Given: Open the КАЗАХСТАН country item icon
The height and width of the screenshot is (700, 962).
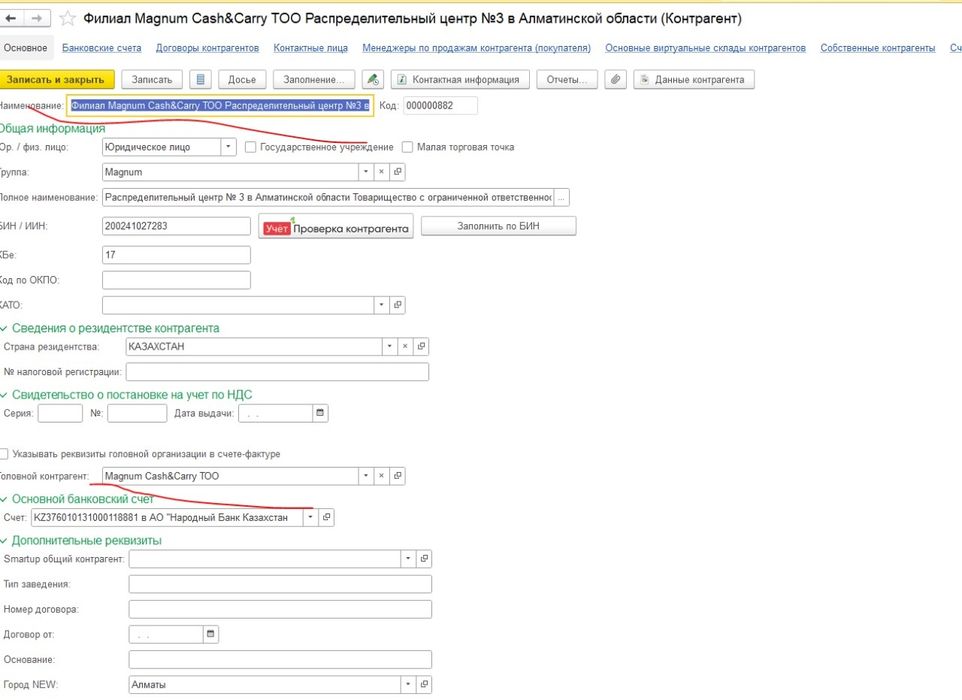Looking at the screenshot, I should [x=421, y=347].
